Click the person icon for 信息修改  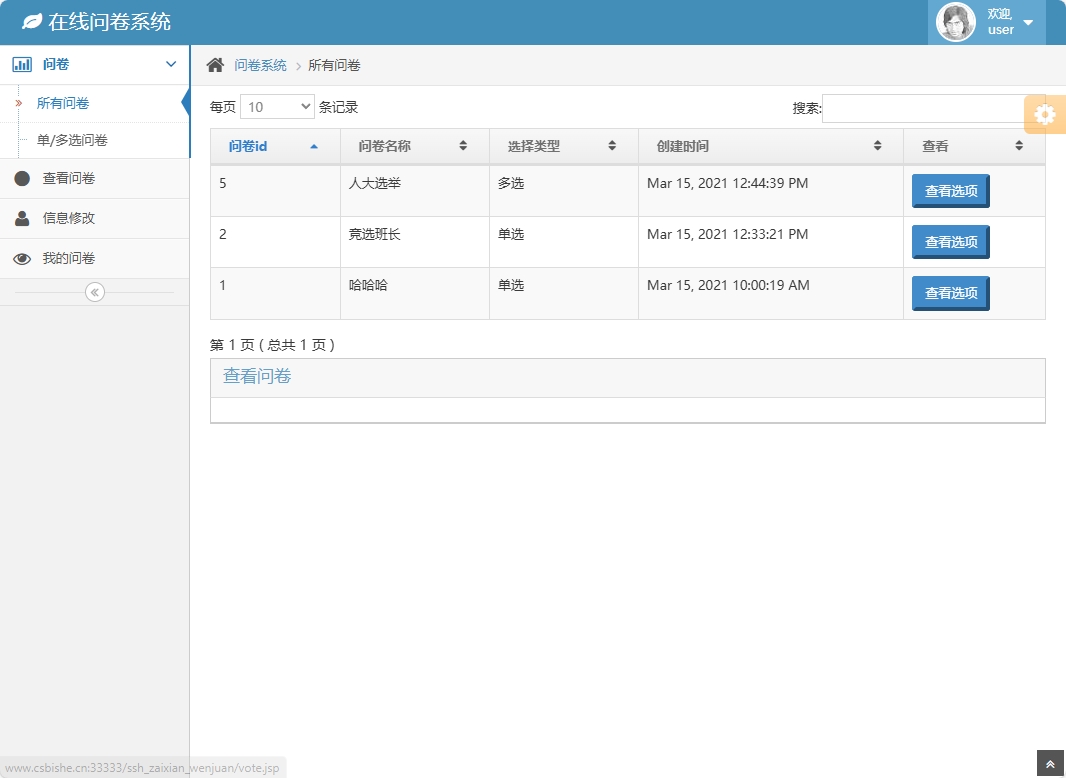tap(22, 218)
